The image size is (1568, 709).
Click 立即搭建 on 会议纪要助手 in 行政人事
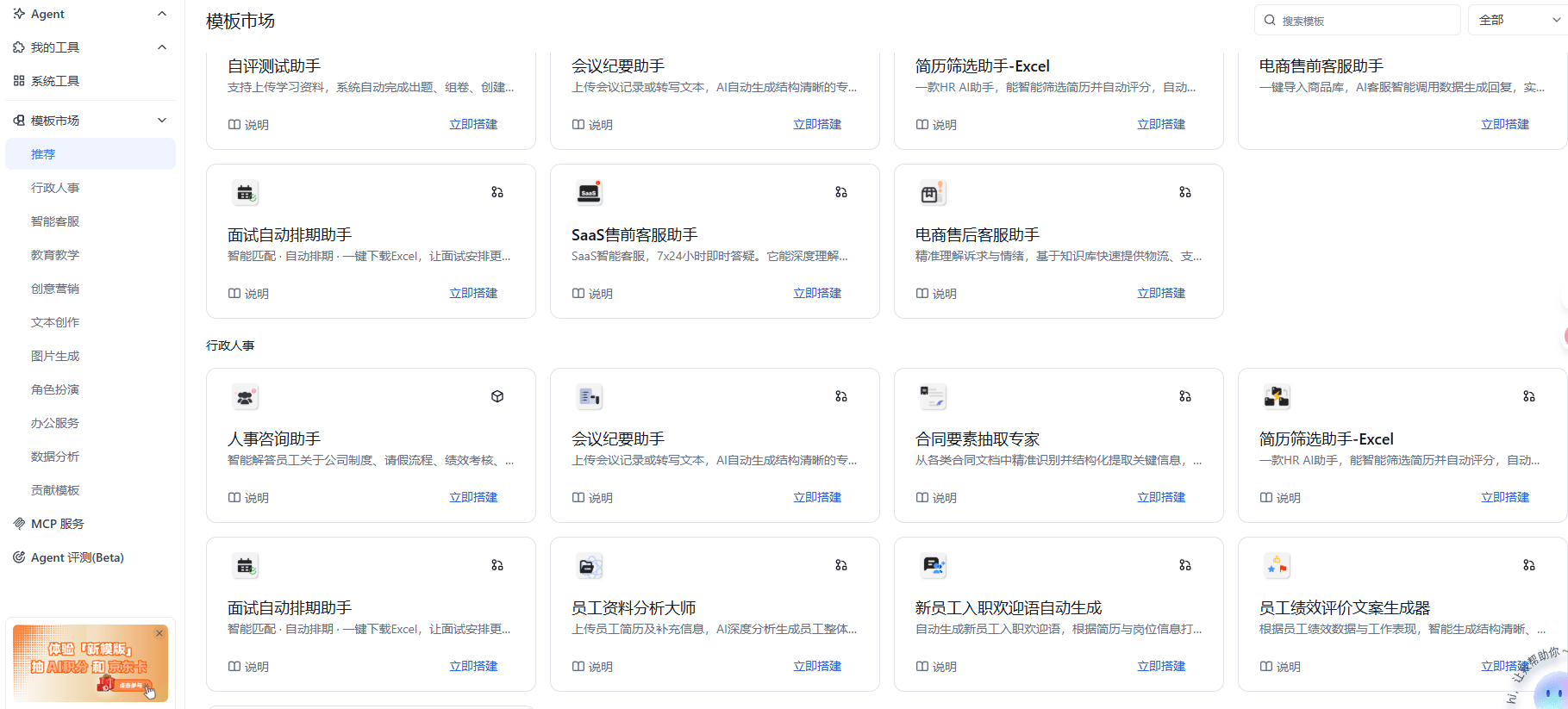pos(816,497)
